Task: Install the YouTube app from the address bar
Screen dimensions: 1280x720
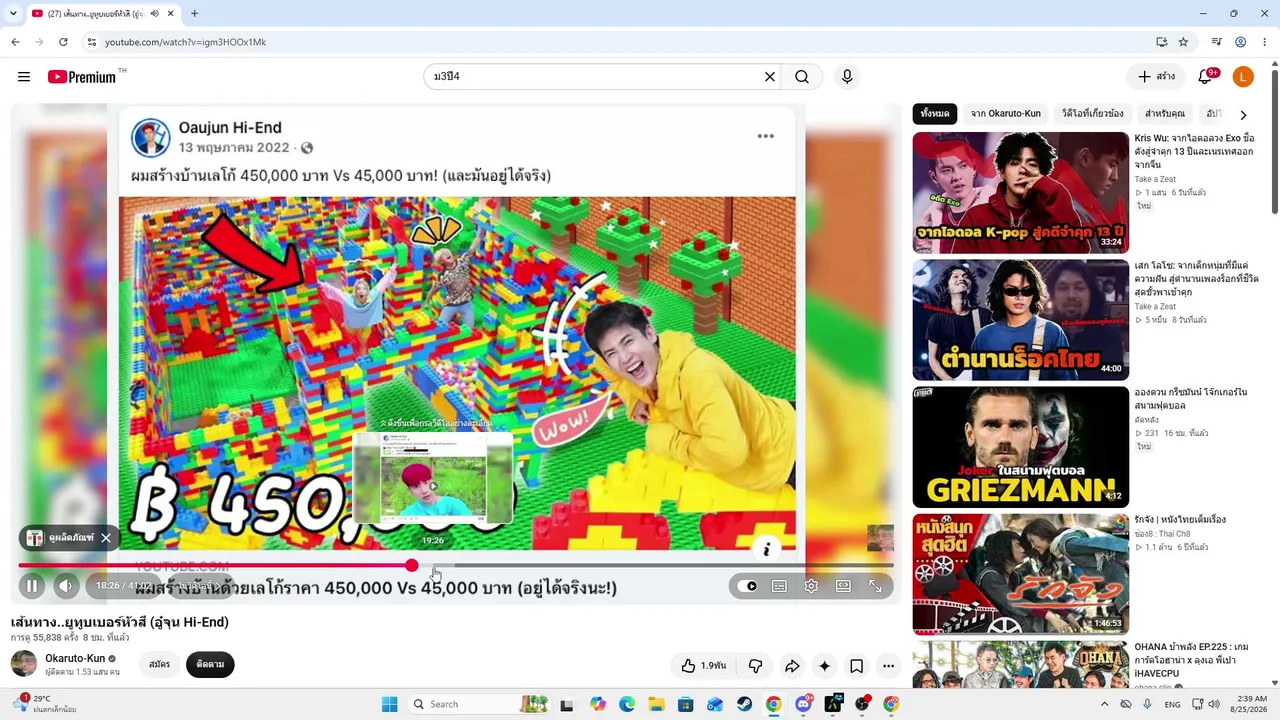Action: [1161, 42]
